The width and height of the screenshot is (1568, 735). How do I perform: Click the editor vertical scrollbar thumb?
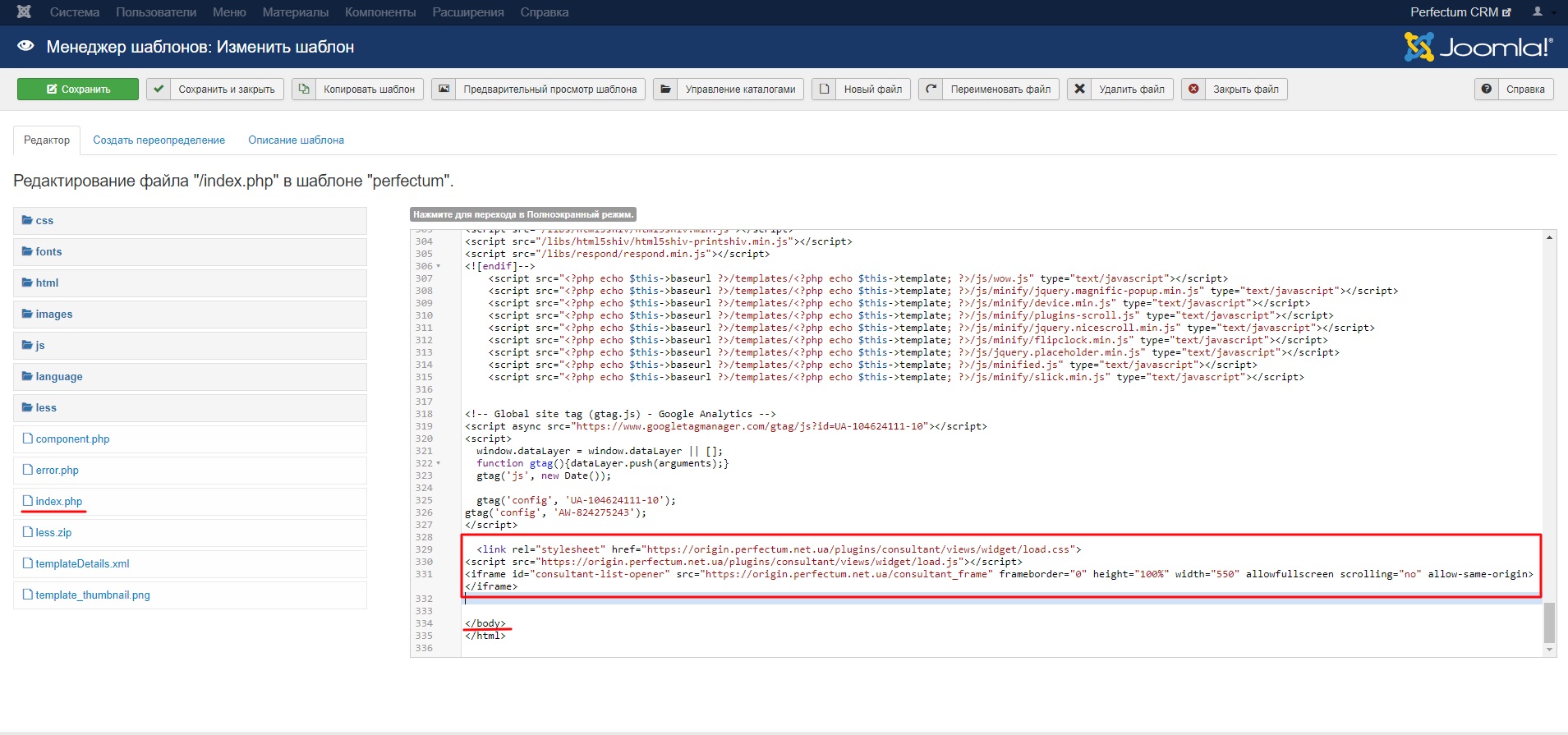pyautogui.click(x=1549, y=622)
